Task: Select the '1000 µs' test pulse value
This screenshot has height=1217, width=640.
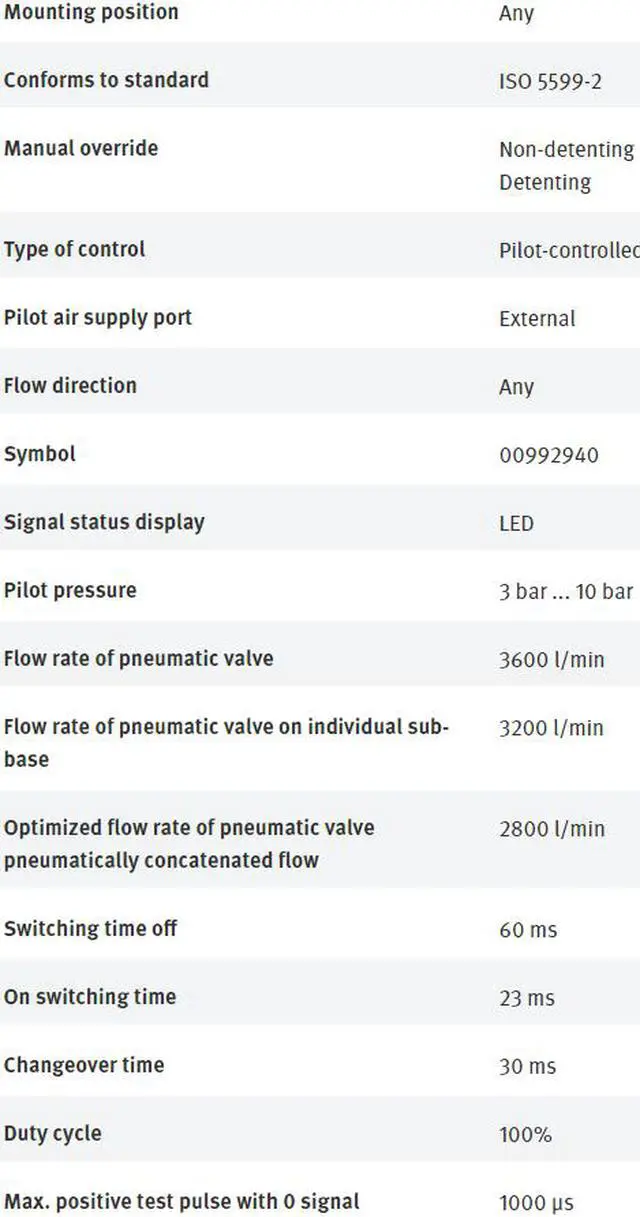Action: coord(536,1203)
